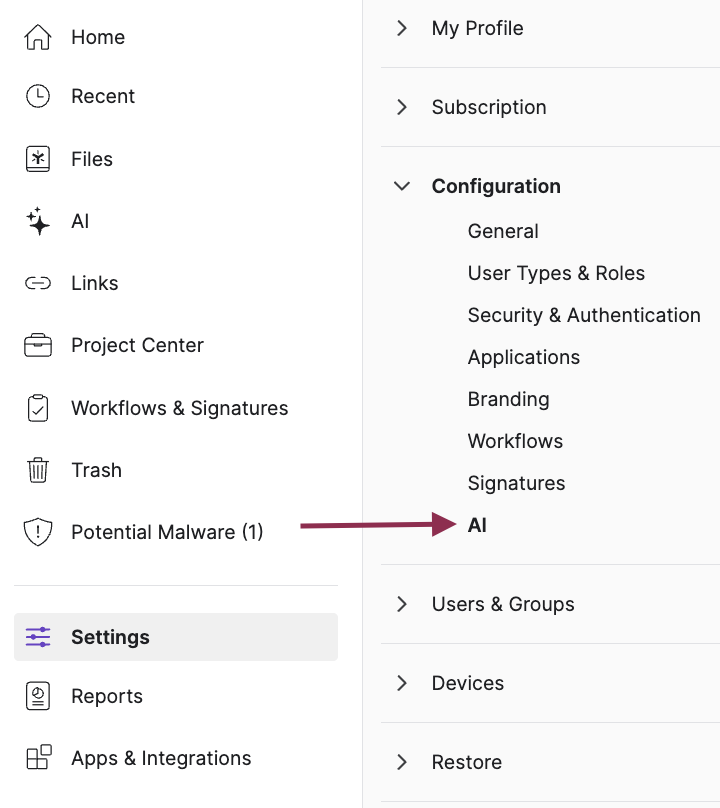Viewport: 720px width, 808px height.
Task: Click the Recent clock icon
Action: (x=38, y=96)
